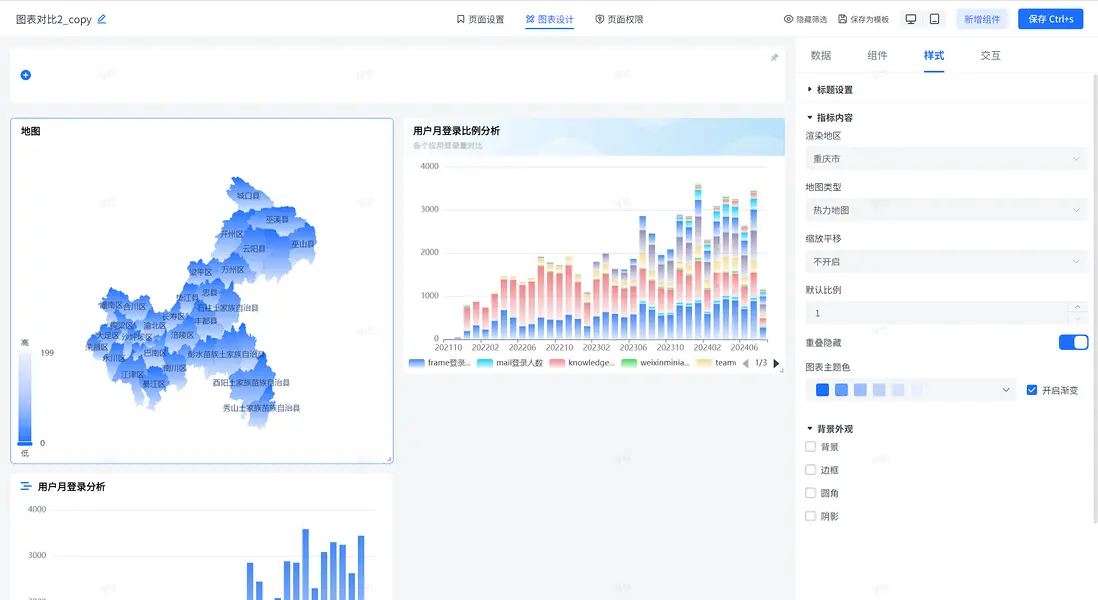Viewport: 1098px width, 600px height.
Task: Open the 地图类型 热力地图 dropdown
Action: pyautogui.click(x=947, y=210)
